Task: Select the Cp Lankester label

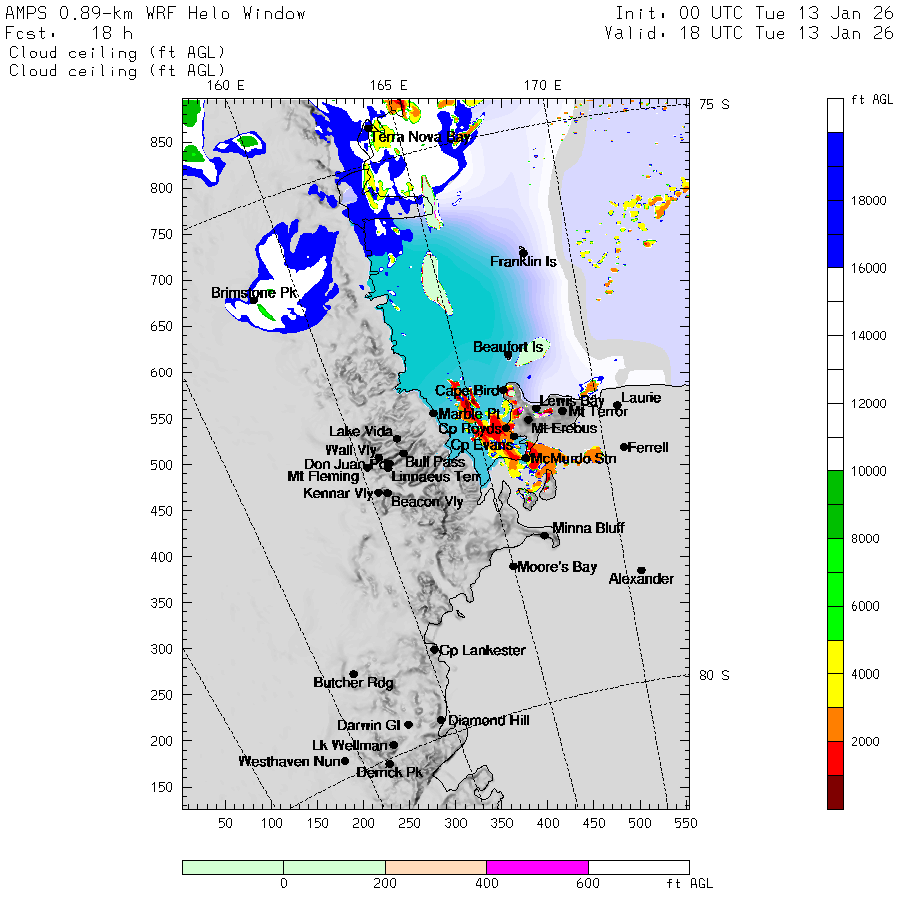Action: click(482, 650)
